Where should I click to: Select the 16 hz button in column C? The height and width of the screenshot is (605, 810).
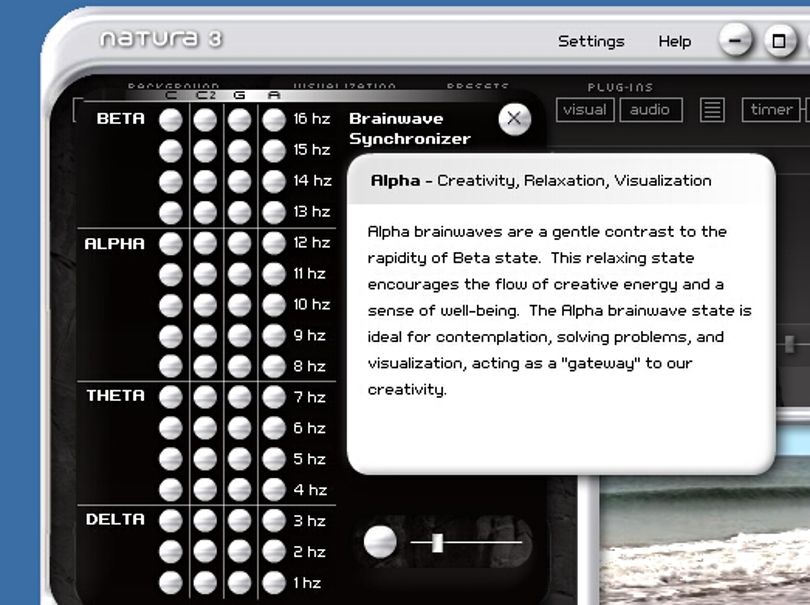[x=170, y=120]
